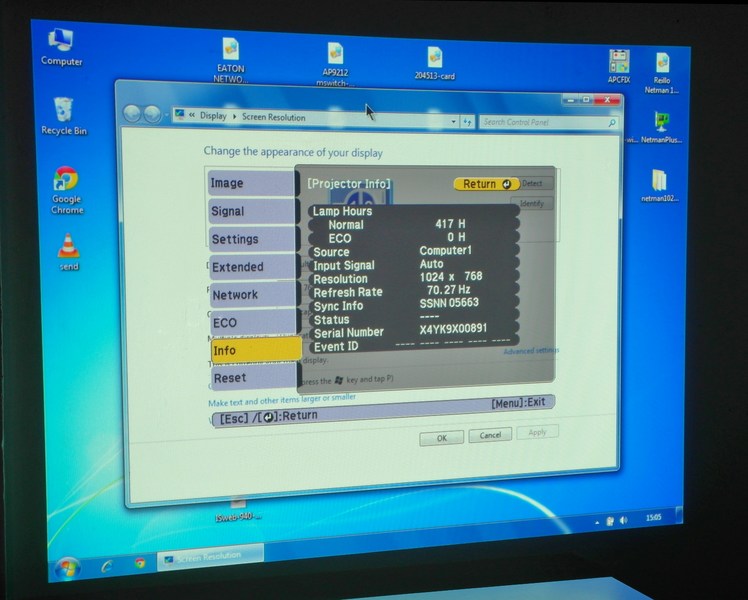Select the ISweb-940 desktop file
748x600 pixels.
coord(238,509)
